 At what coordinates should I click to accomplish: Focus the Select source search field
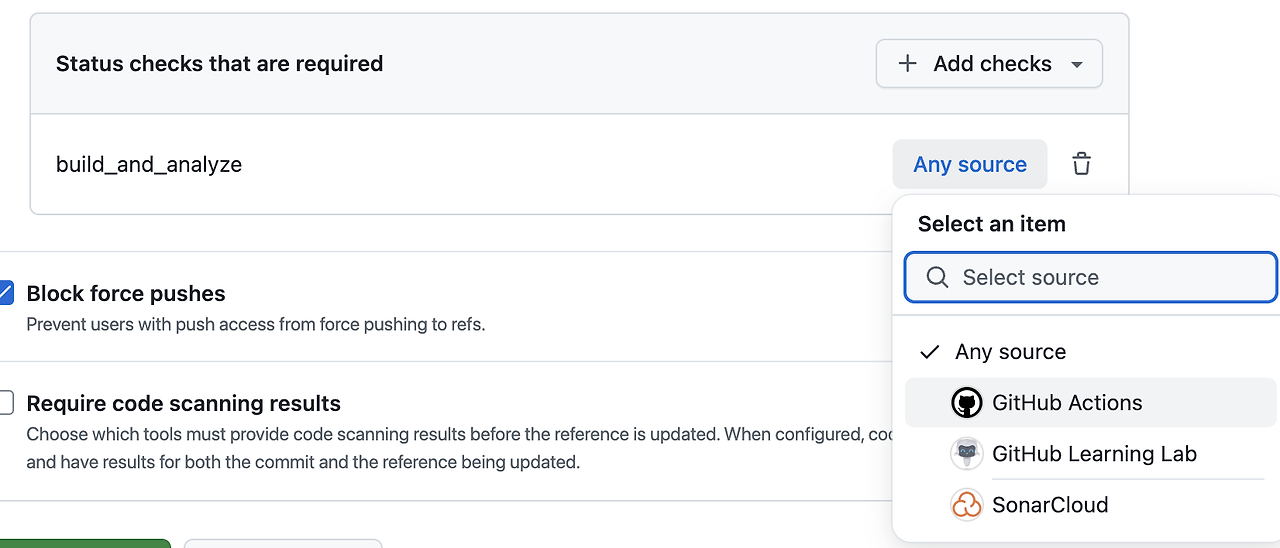(x=1100, y=278)
